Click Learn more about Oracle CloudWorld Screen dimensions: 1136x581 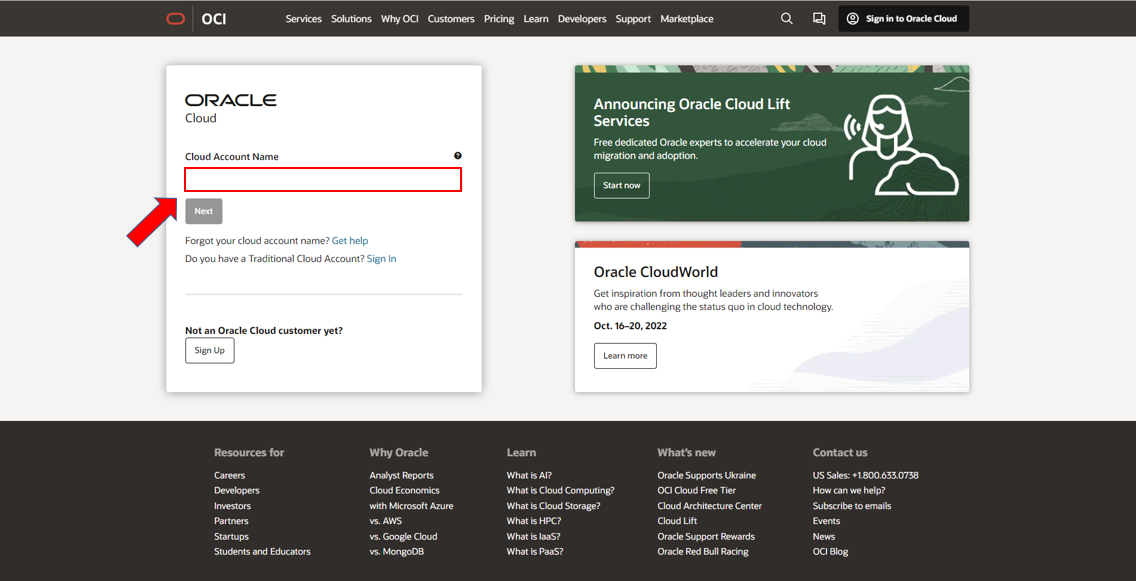point(625,355)
